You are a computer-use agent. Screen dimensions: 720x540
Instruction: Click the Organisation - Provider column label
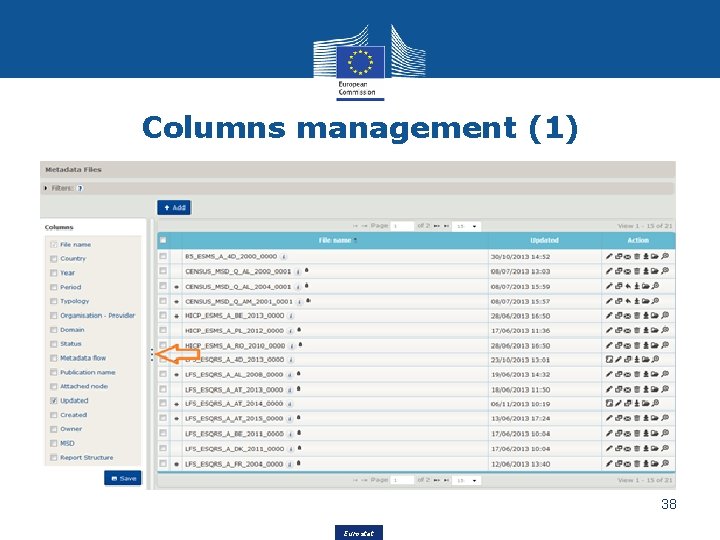point(98,316)
